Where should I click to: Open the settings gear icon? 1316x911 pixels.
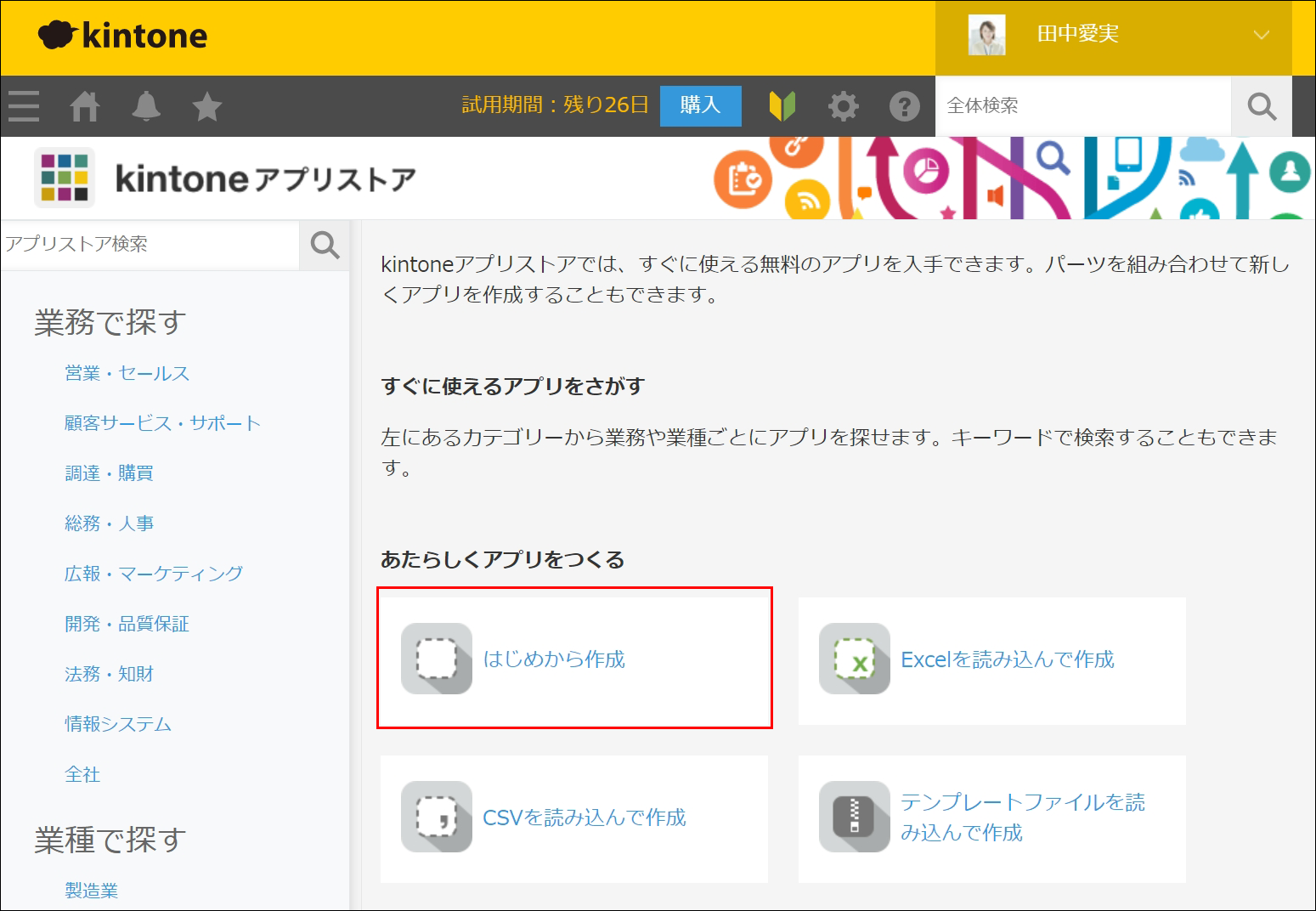(844, 106)
